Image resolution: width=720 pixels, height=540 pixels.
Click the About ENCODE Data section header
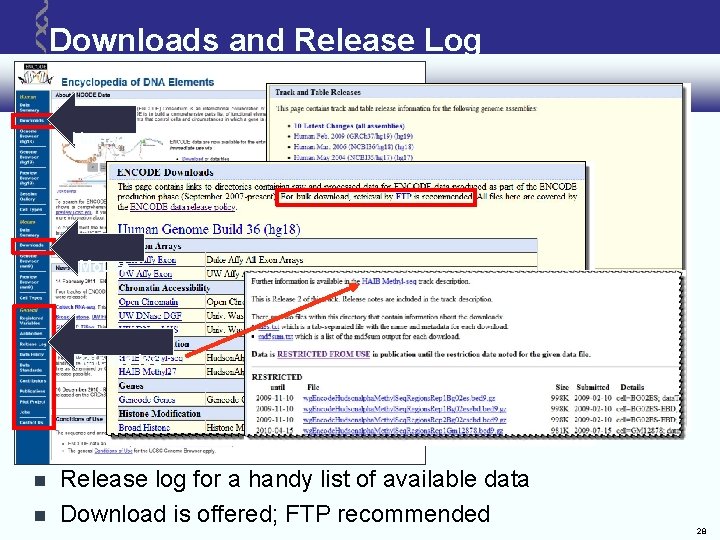(83, 95)
